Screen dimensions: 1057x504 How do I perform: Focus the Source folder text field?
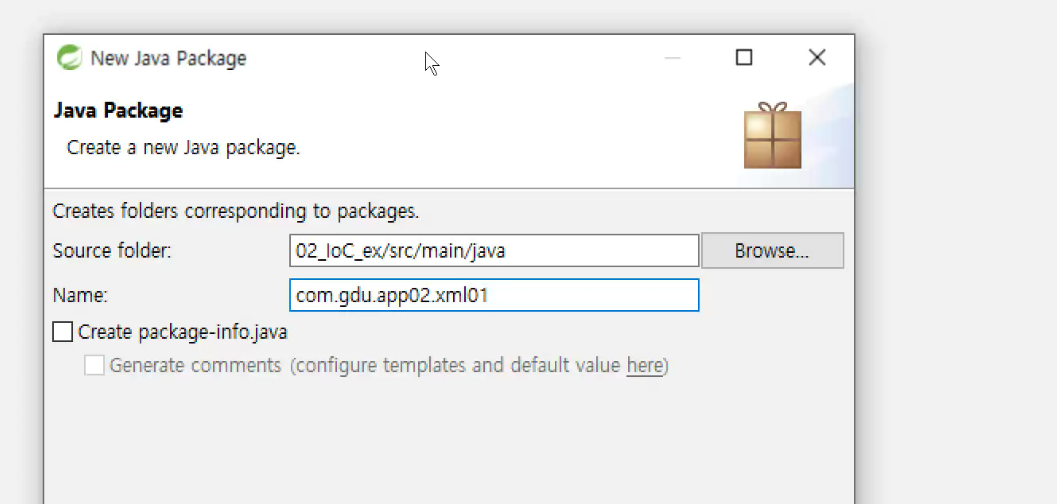[494, 251]
